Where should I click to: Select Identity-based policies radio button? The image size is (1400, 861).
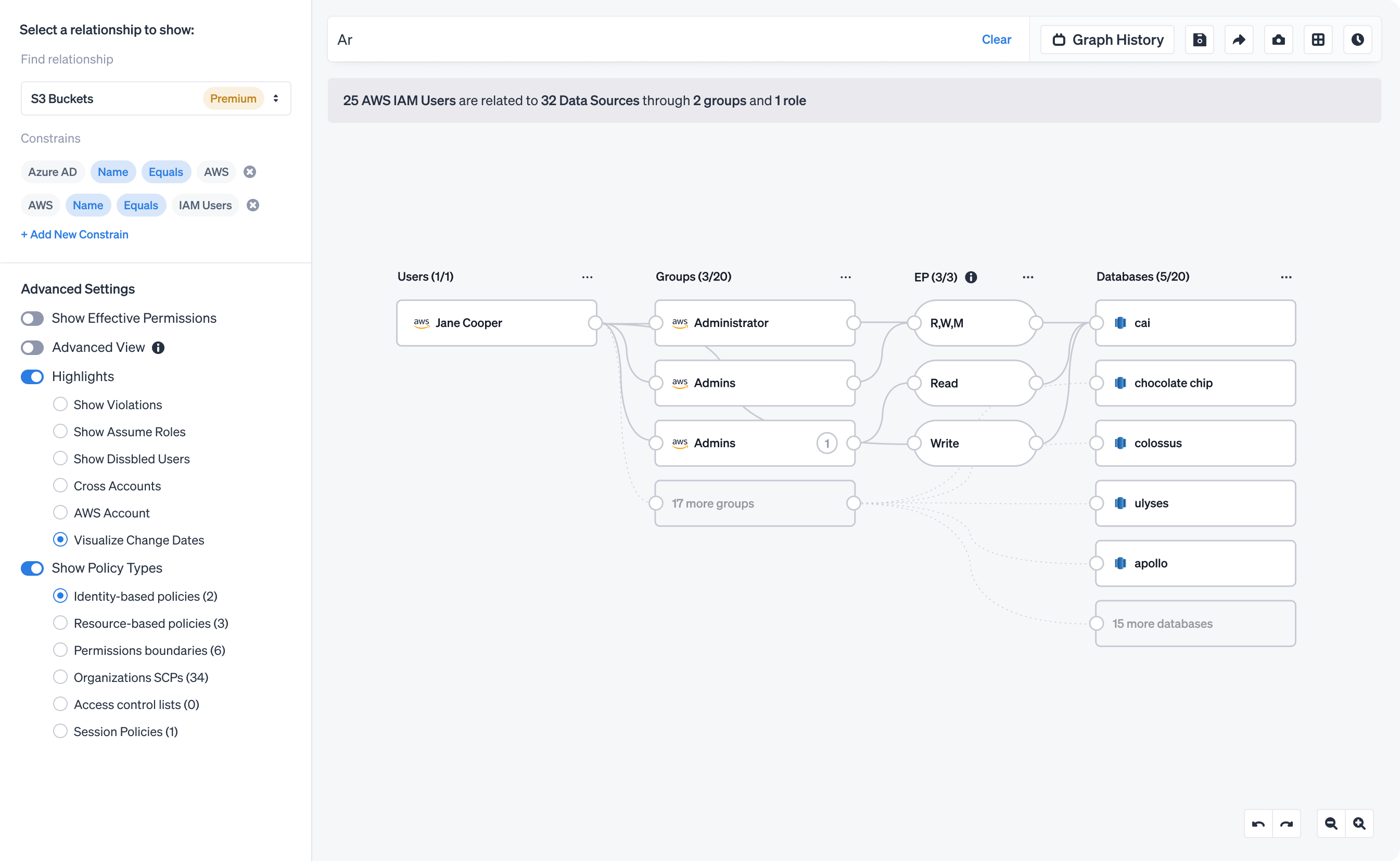[x=60, y=596]
